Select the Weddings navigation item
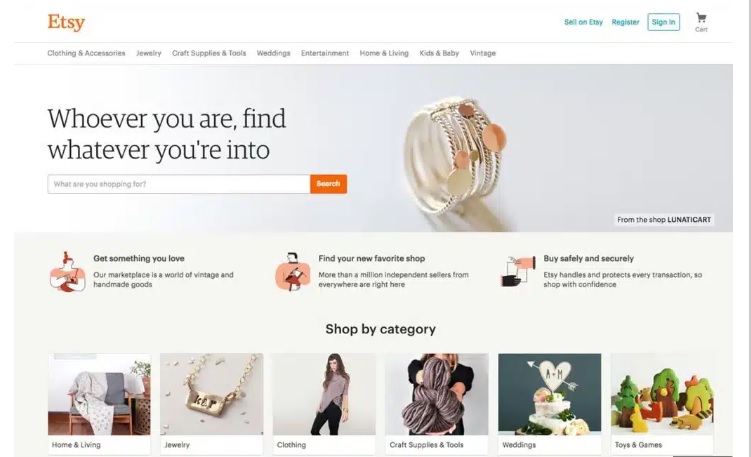The height and width of the screenshot is (457, 751). (x=273, y=53)
